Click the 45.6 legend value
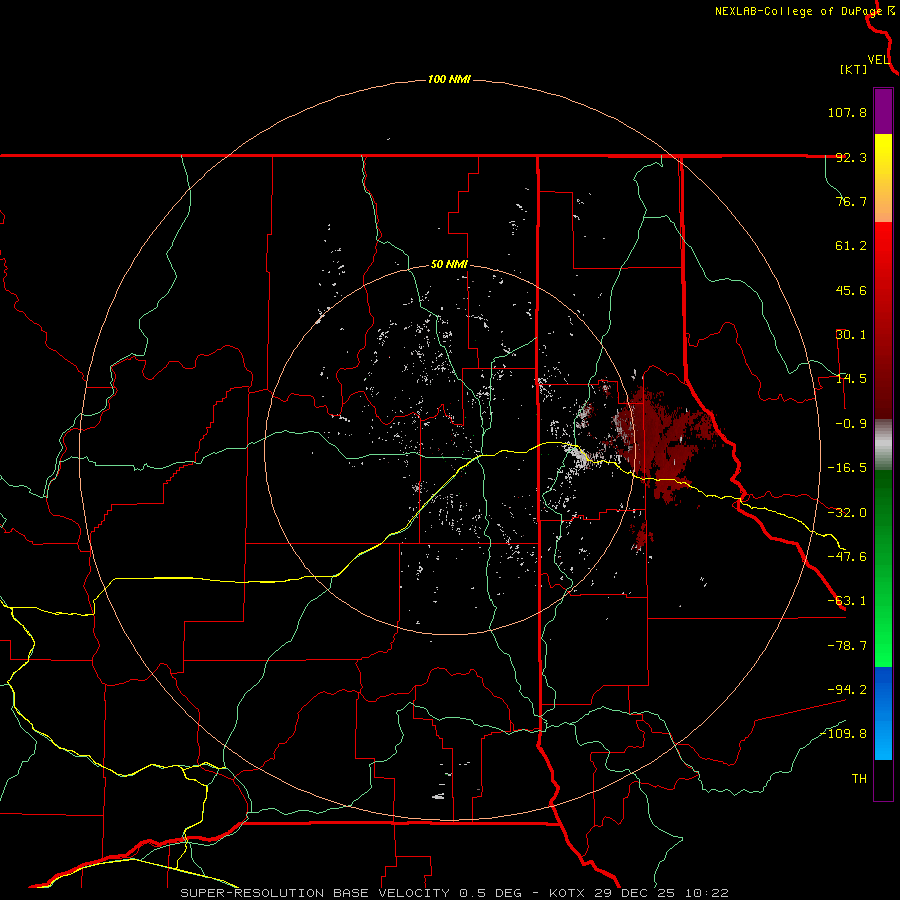This screenshot has width=900, height=900. (851, 290)
